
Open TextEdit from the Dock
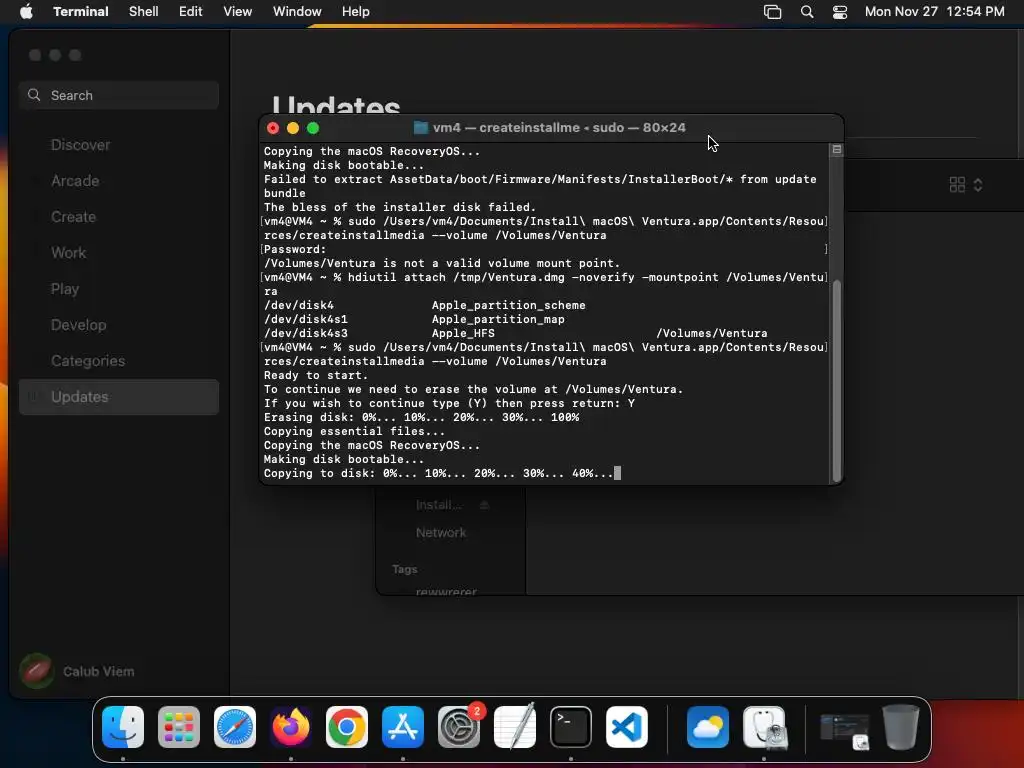(x=515, y=727)
